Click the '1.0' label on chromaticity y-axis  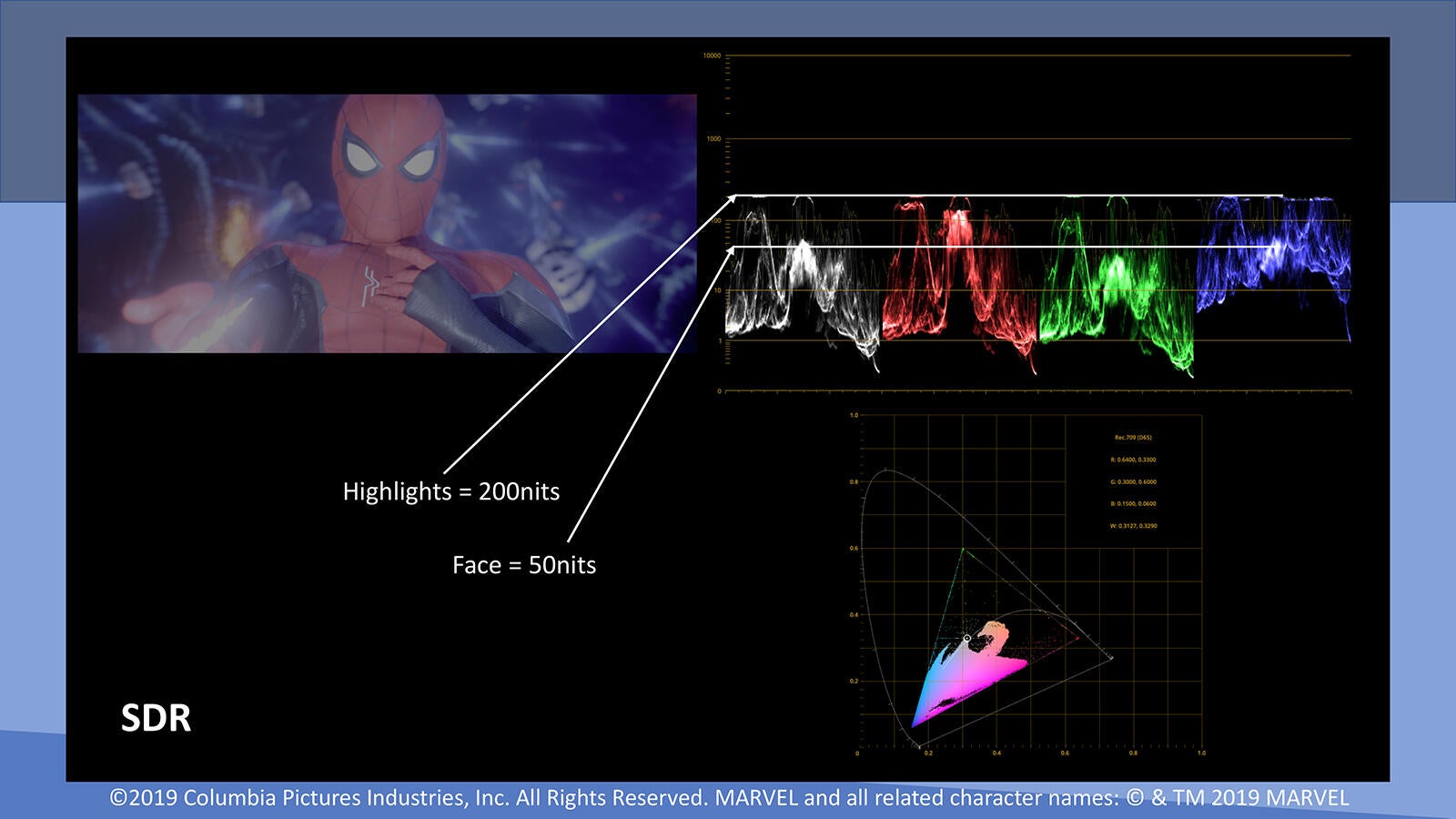pos(854,415)
